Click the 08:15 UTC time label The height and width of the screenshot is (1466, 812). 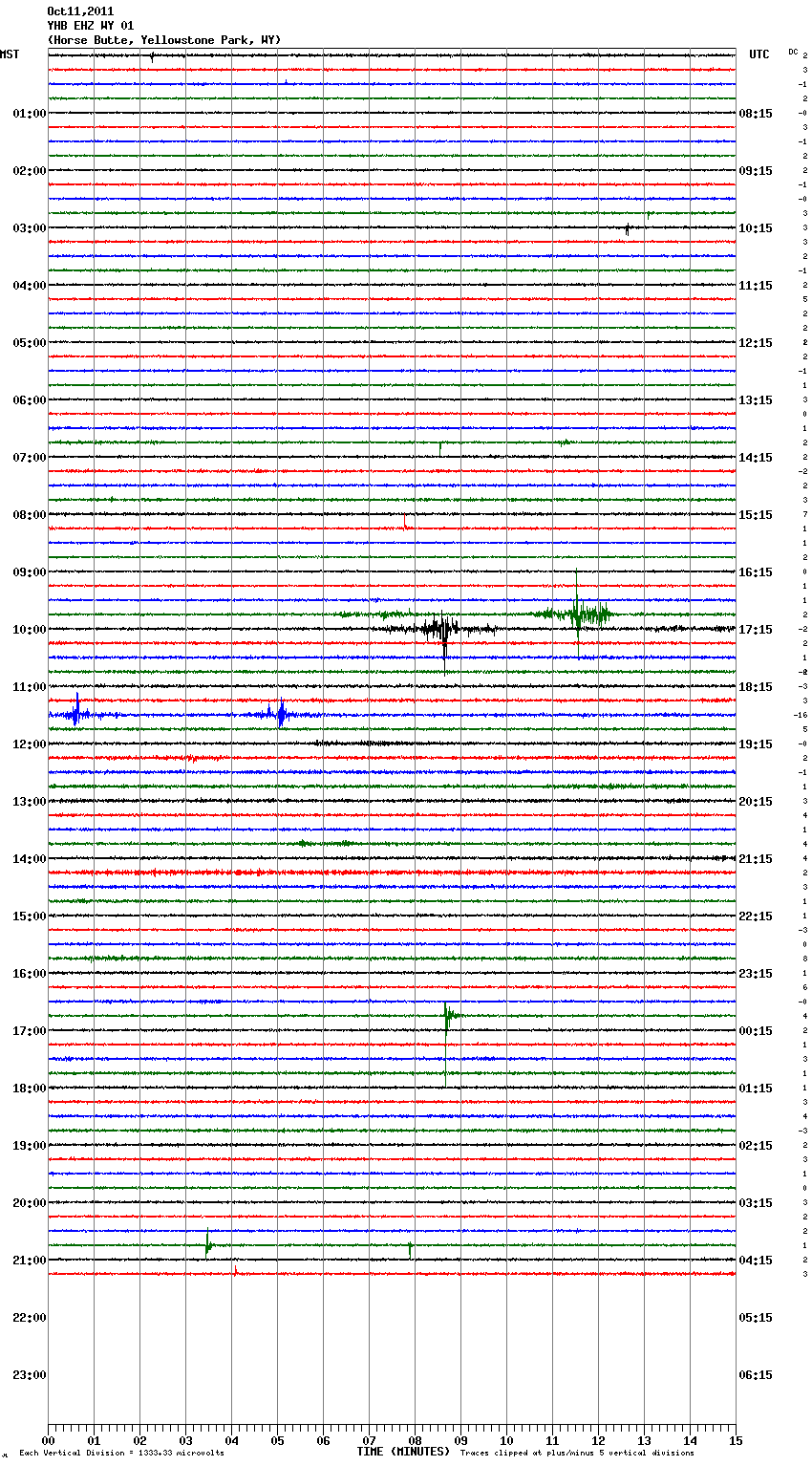756,114
